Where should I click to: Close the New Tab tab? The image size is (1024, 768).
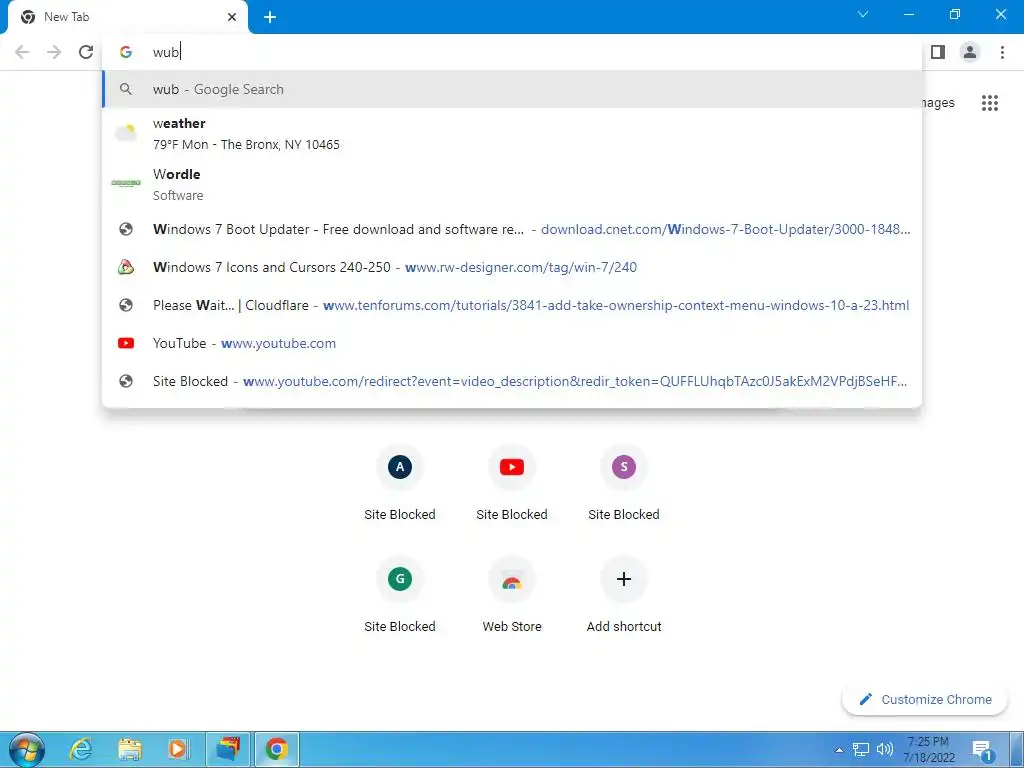[x=232, y=17]
